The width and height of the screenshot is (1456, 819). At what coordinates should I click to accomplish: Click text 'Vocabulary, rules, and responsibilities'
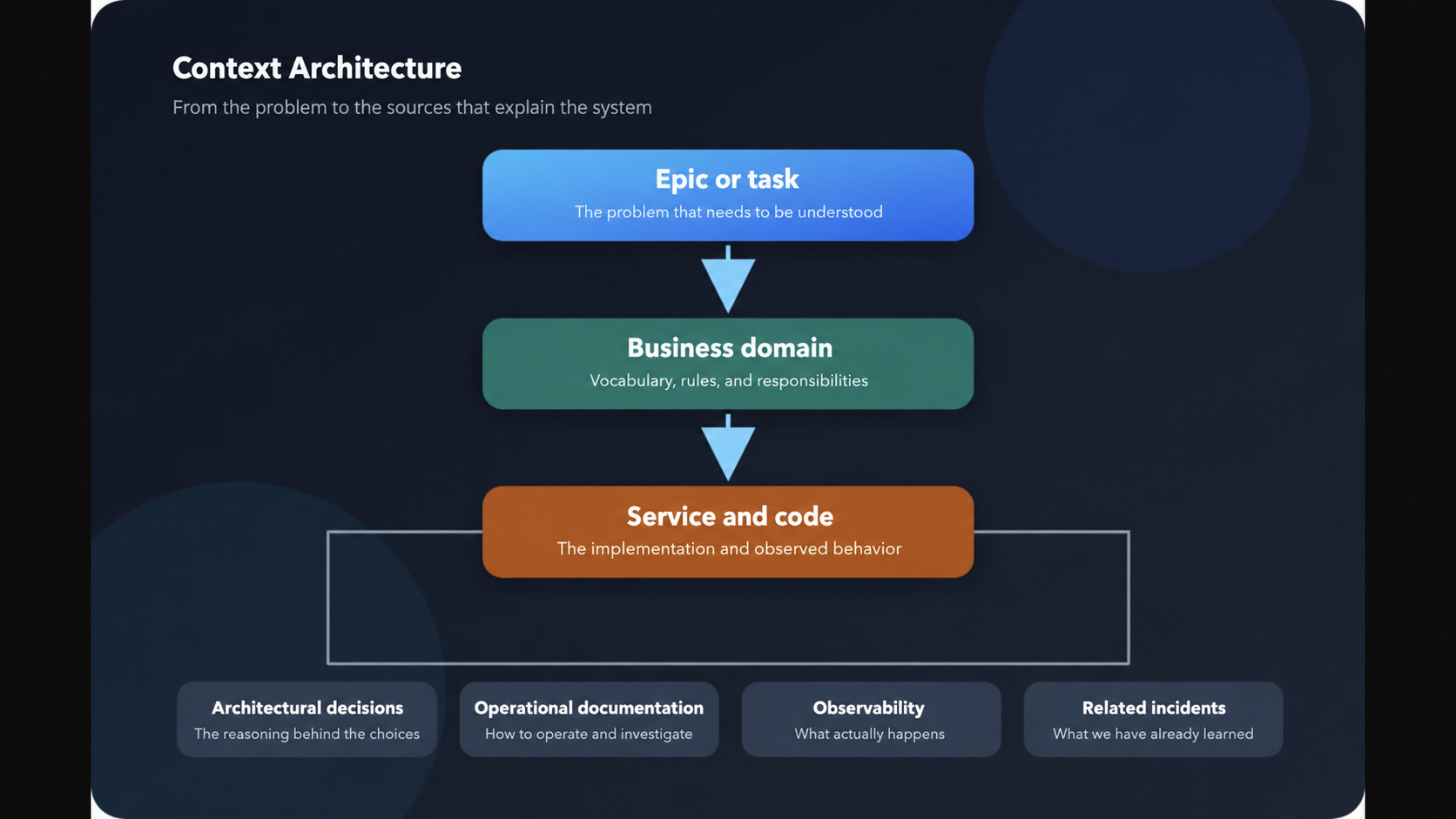point(729,381)
